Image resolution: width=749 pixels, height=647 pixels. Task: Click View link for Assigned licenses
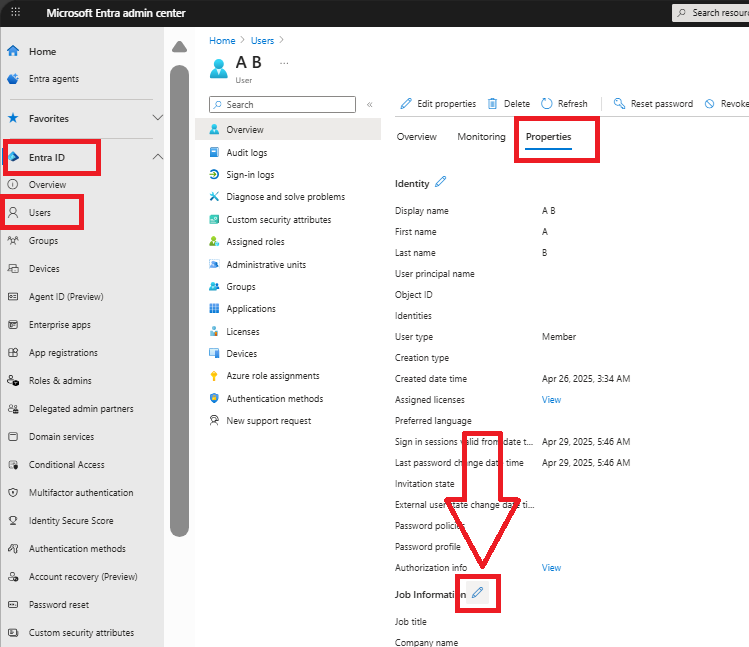pyautogui.click(x=551, y=400)
